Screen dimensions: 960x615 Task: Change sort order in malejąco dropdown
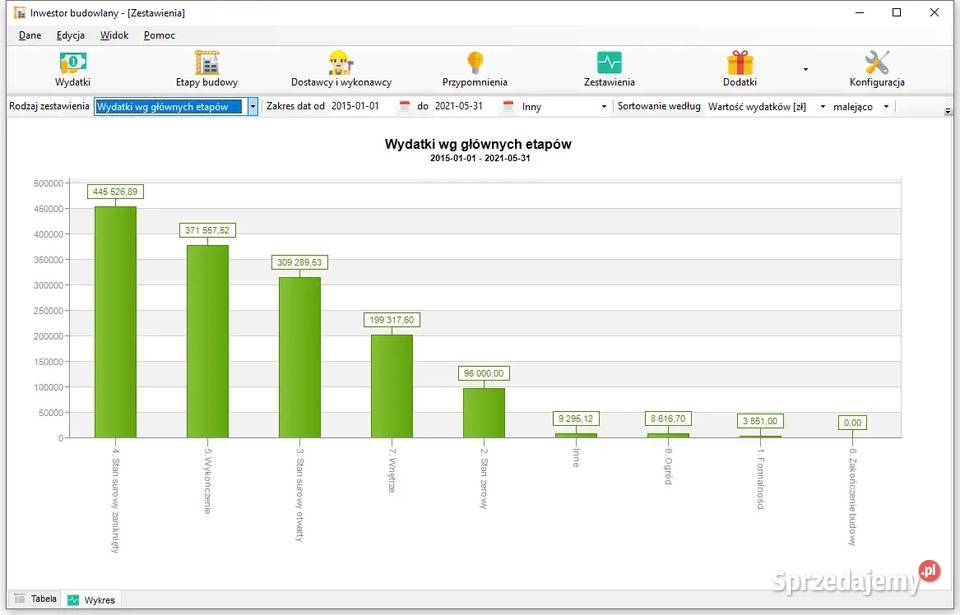[x=888, y=105]
